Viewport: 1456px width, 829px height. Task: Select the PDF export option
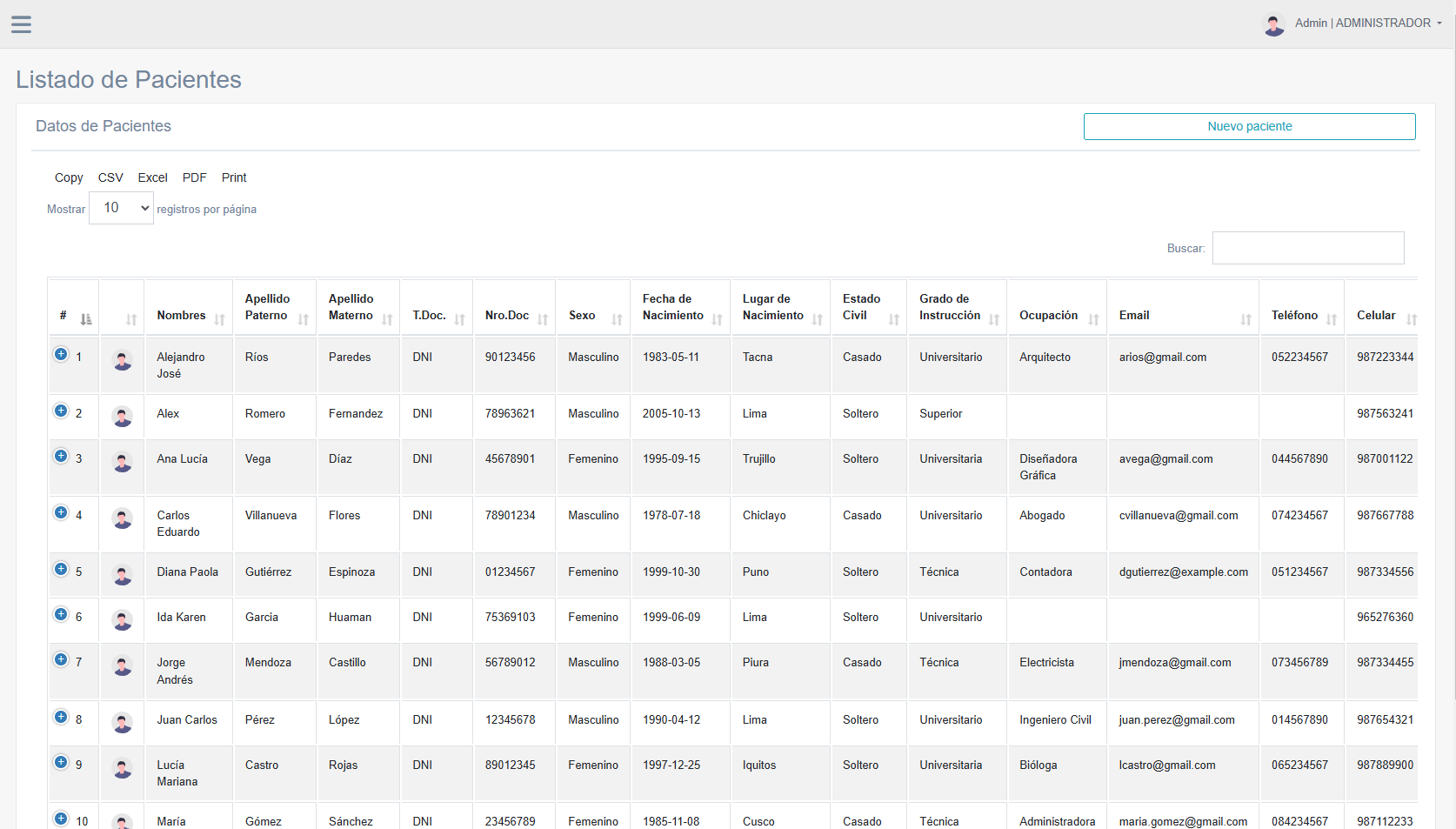pos(194,177)
